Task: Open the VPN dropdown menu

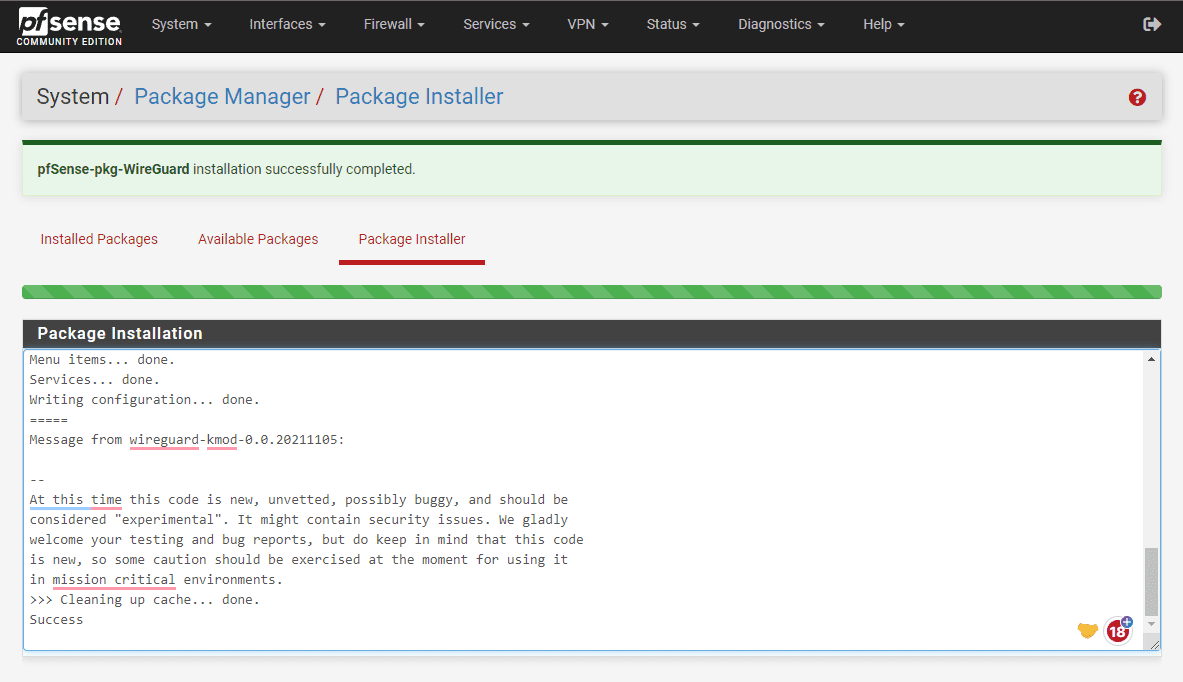Action: tap(588, 24)
